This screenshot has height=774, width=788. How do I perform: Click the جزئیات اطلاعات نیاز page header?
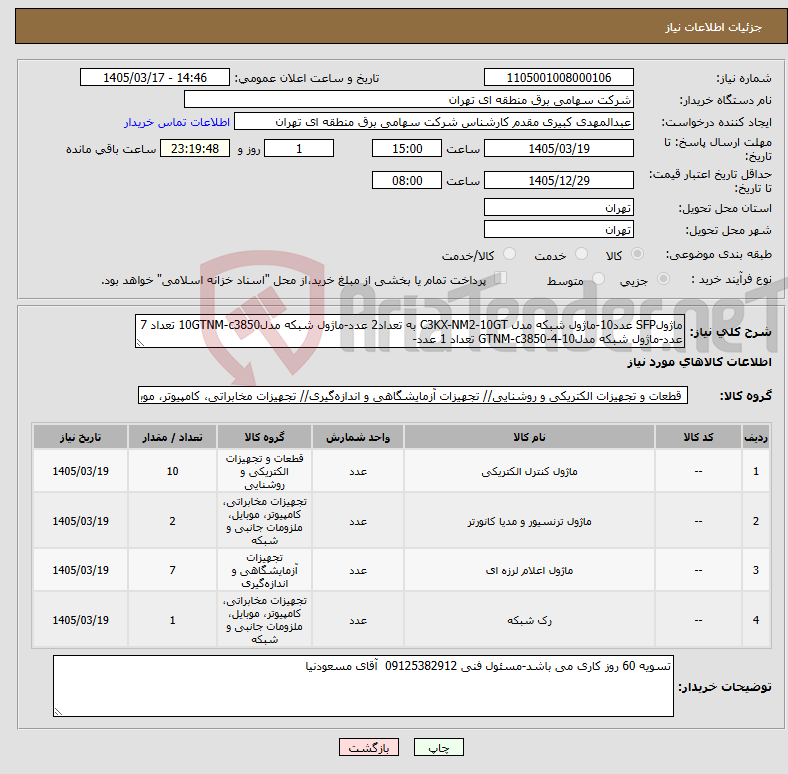click(x=713, y=27)
